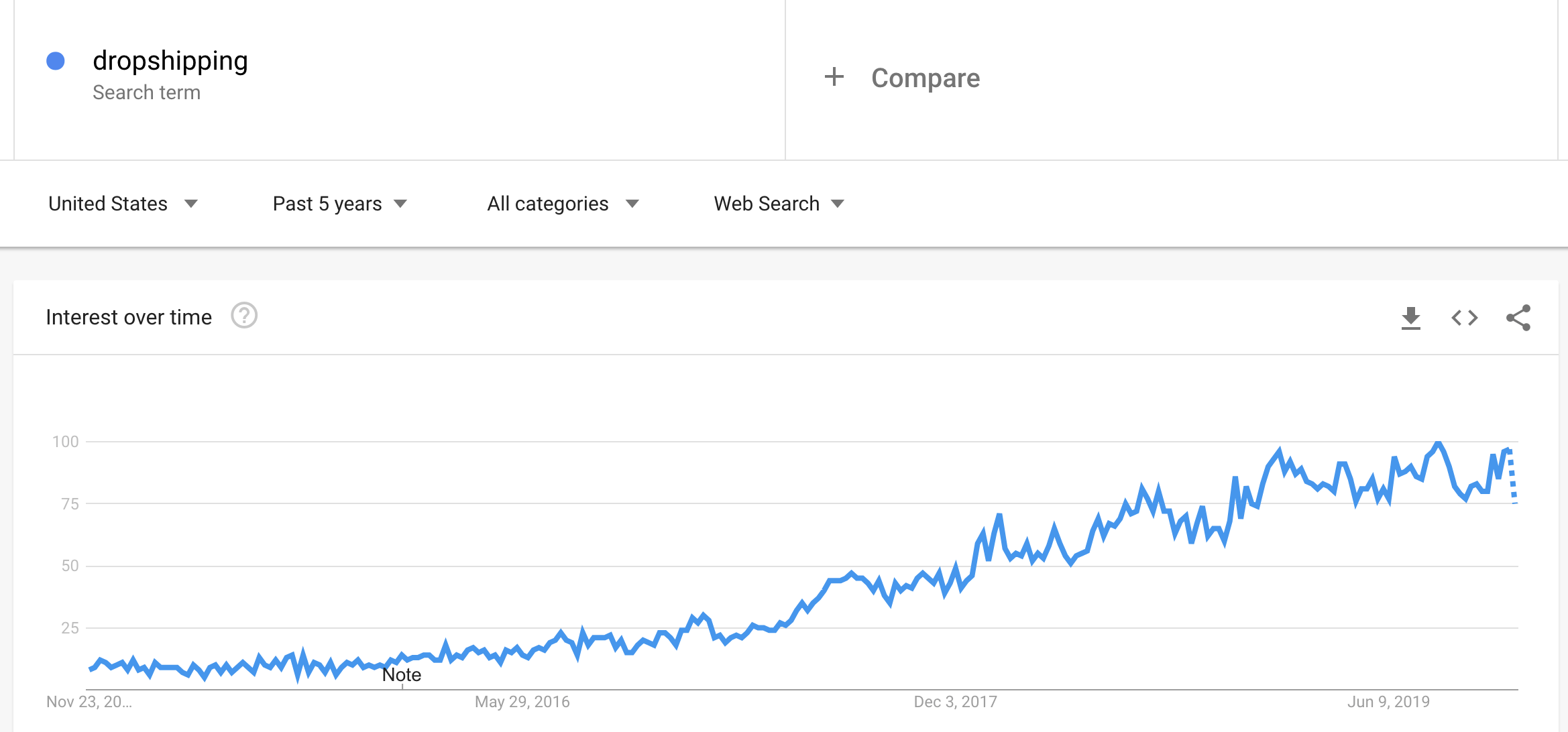Click the Interest over time heading
The width and height of the screenshot is (1568, 732).
(129, 317)
